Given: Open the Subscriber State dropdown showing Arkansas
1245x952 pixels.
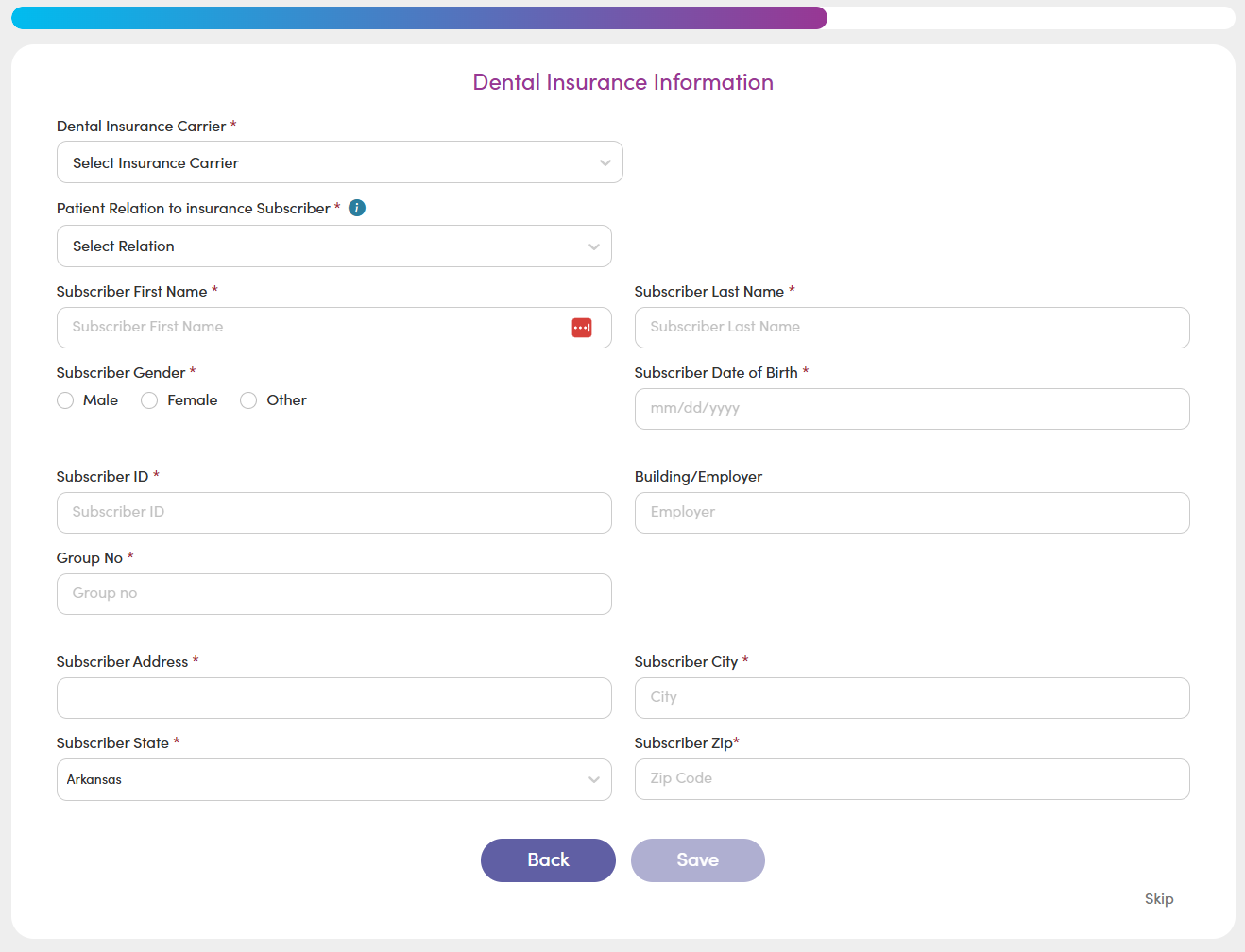Looking at the screenshot, I should (334, 780).
